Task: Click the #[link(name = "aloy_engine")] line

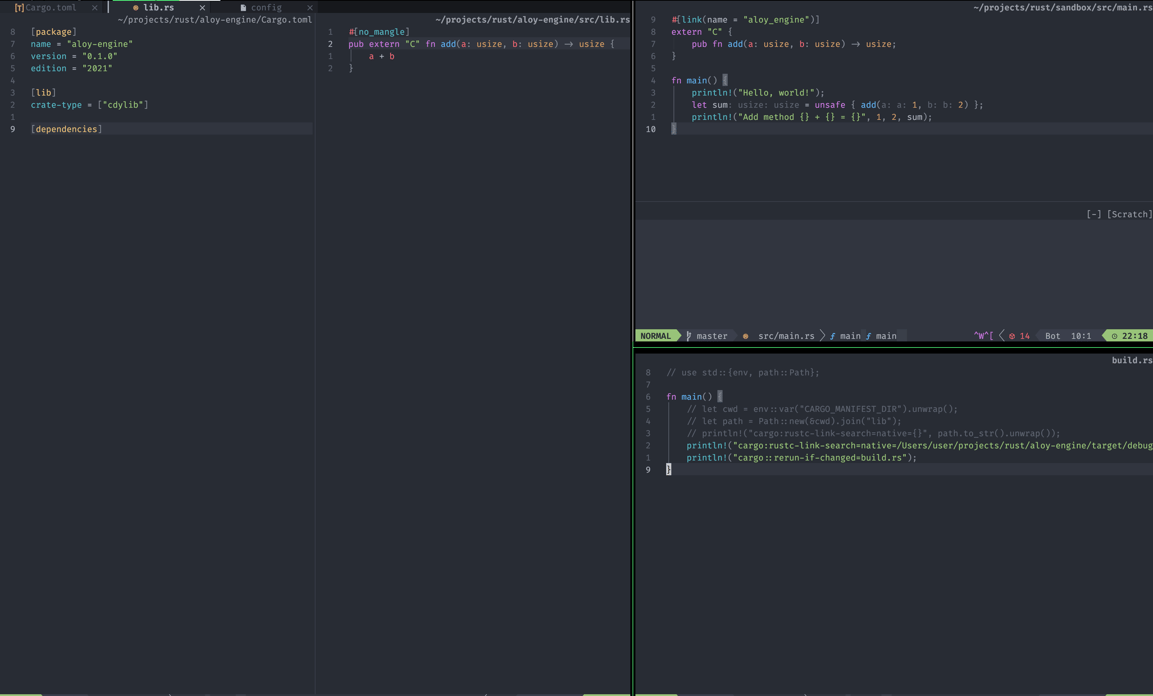Action: tap(745, 20)
